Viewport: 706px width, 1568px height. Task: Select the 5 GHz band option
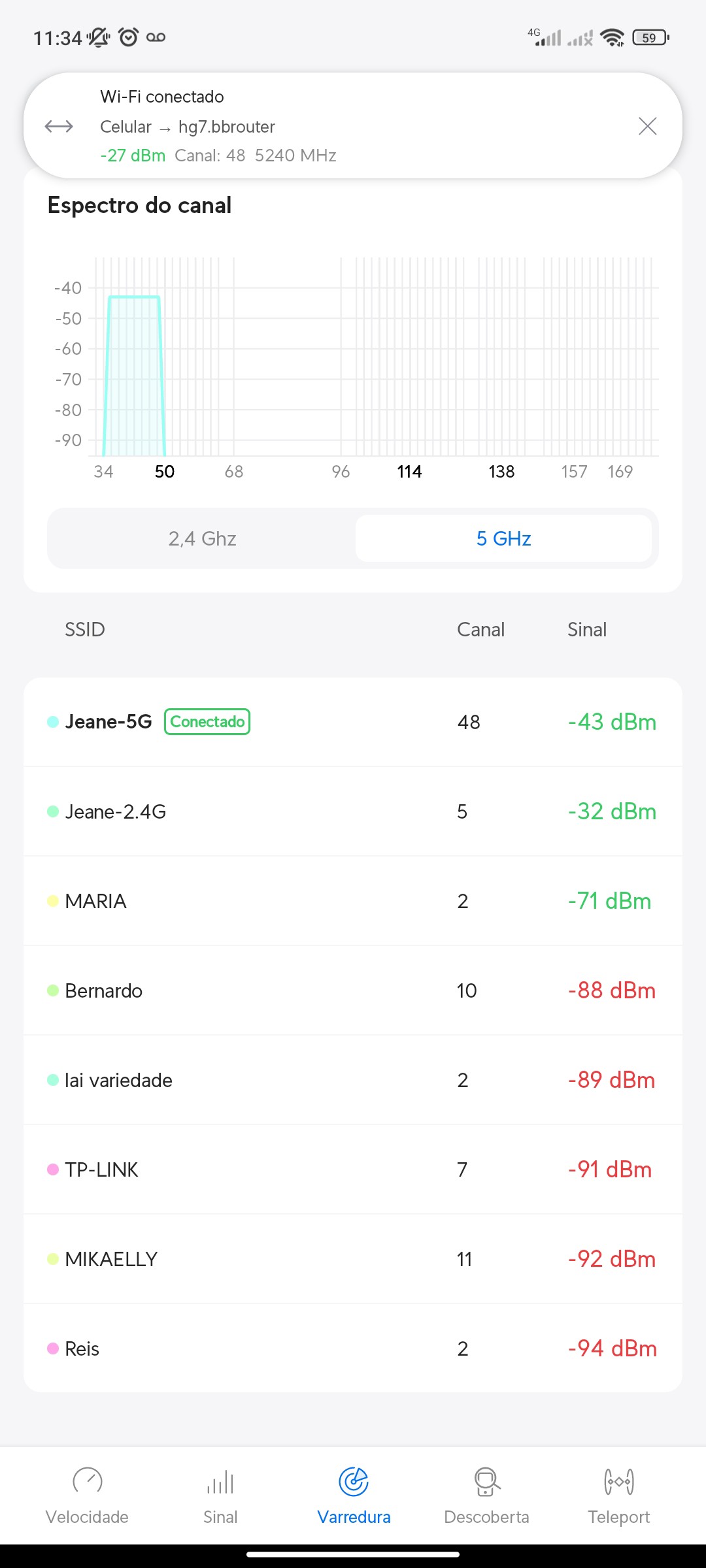point(503,538)
